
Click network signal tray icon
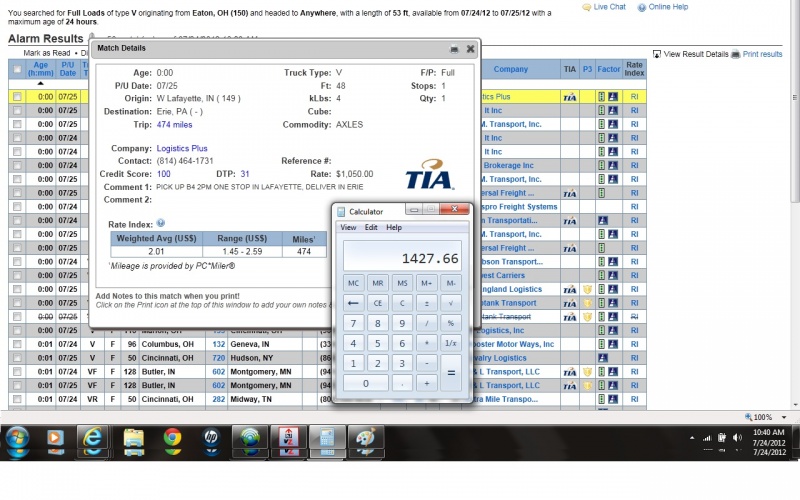coord(707,438)
